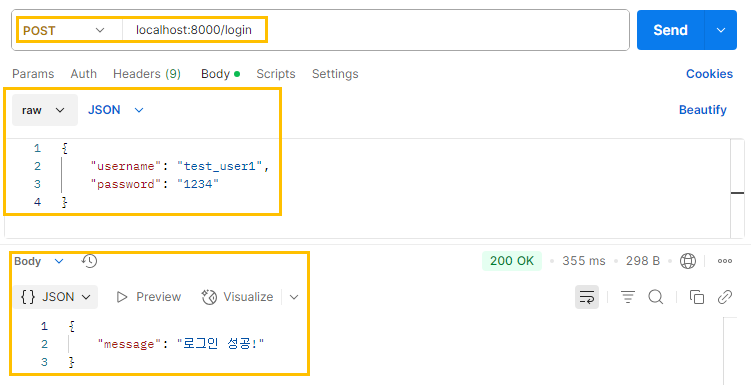
Task: Open the response Body dropdown
Action: [38, 261]
